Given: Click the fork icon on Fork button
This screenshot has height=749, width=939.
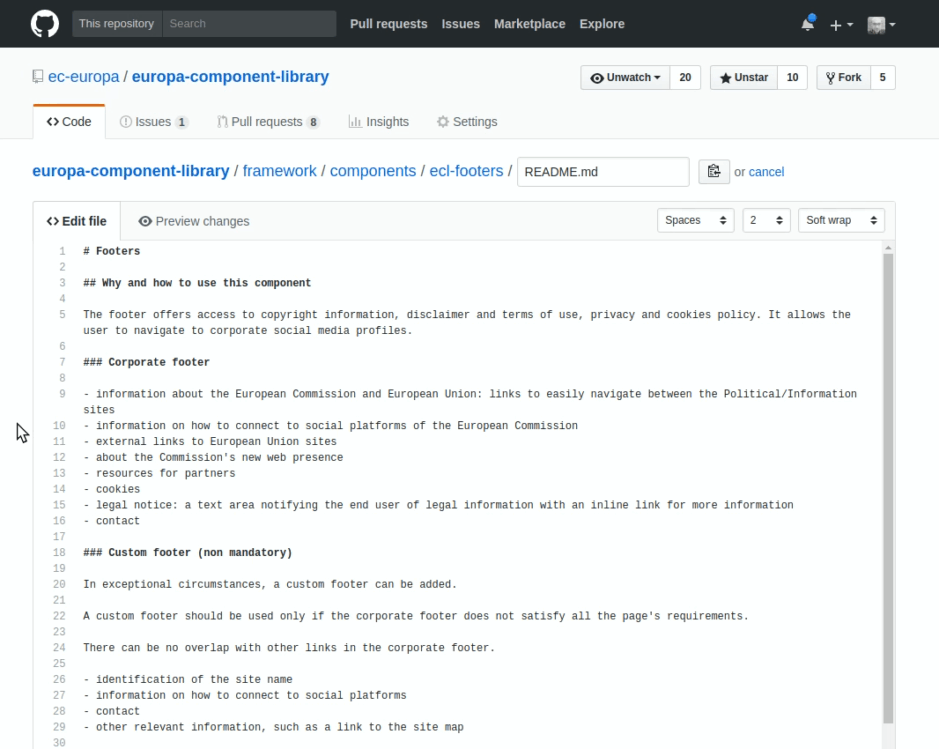Looking at the screenshot, I should click(831, 78).
